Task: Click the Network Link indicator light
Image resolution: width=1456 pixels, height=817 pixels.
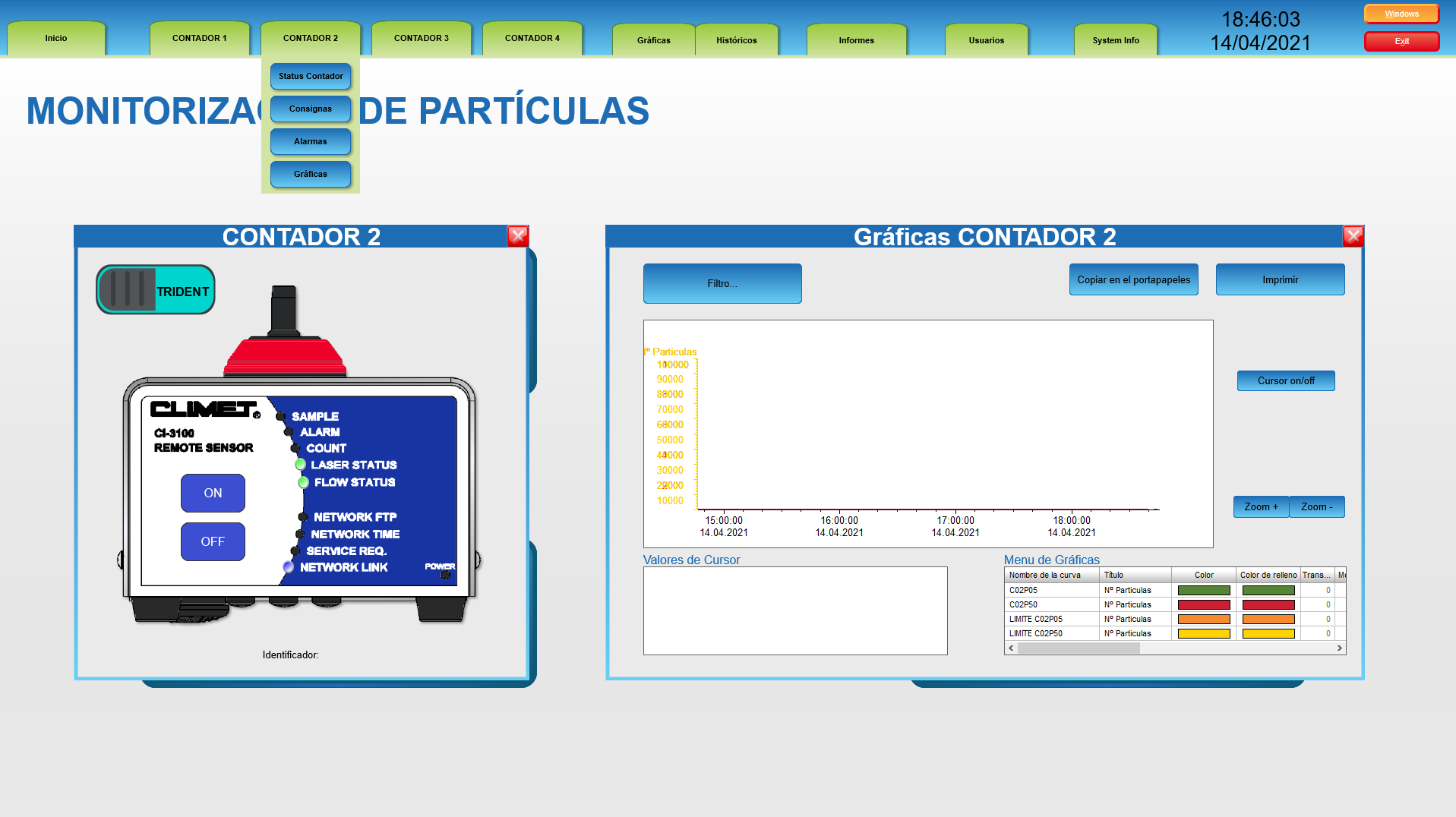Action: pyautogui.click(x=289, y=567)
